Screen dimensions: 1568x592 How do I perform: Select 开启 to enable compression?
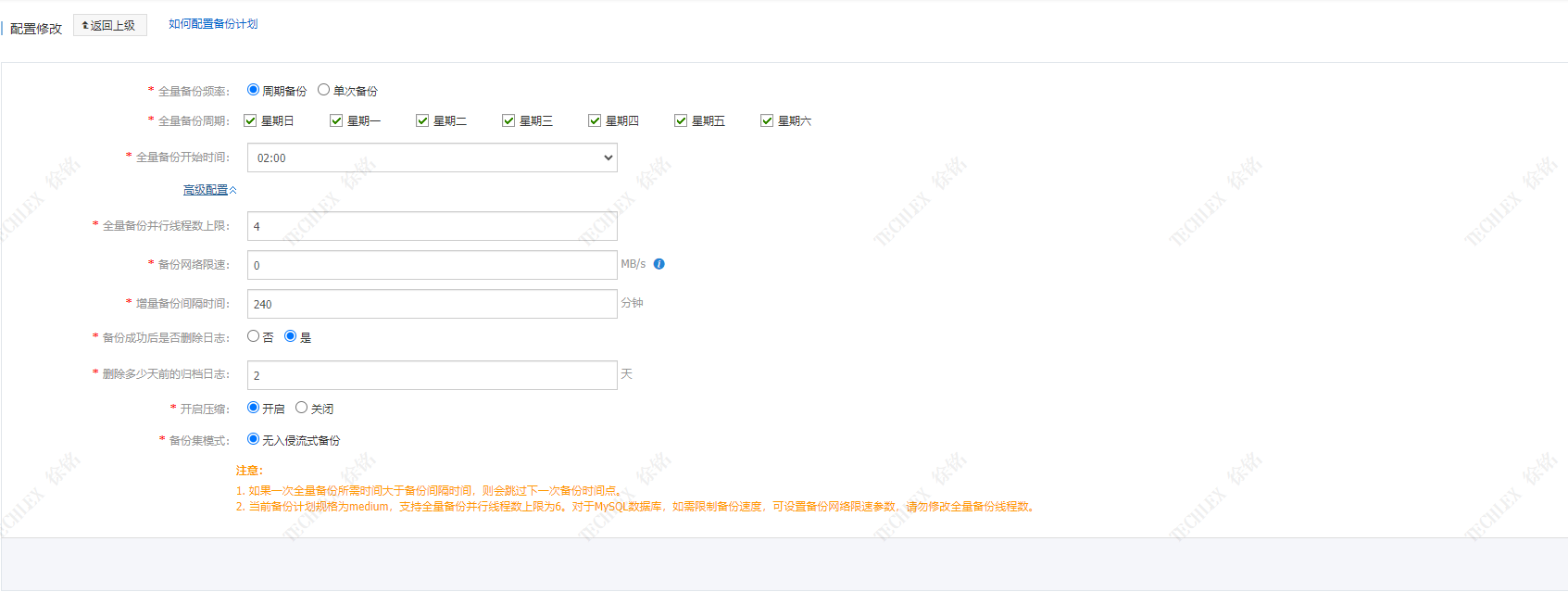[253, 408]
